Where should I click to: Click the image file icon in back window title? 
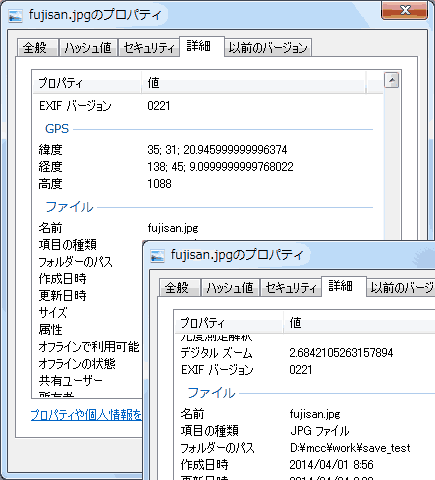click(x=15, y=16)
